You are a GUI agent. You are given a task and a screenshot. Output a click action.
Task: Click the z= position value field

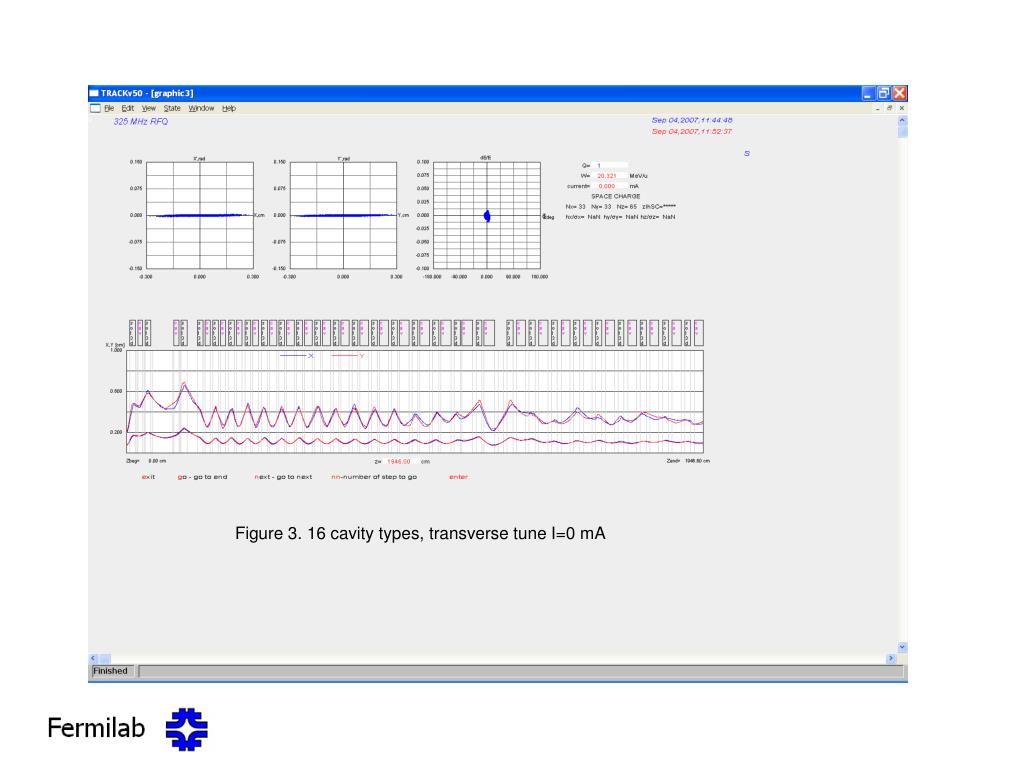400,461
